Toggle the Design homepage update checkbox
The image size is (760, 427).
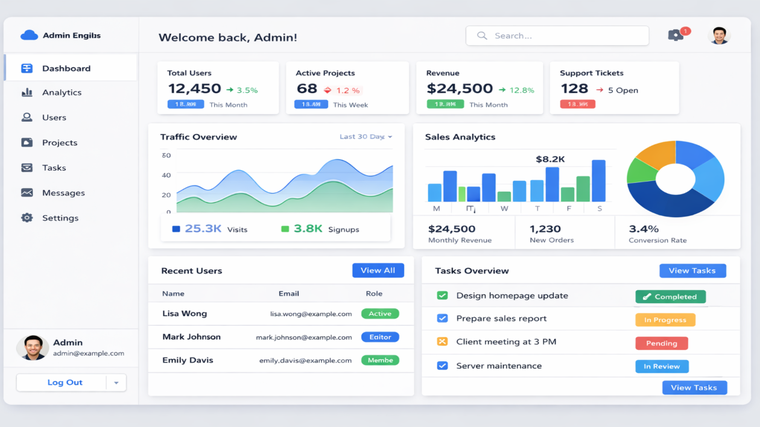(442, 296)
